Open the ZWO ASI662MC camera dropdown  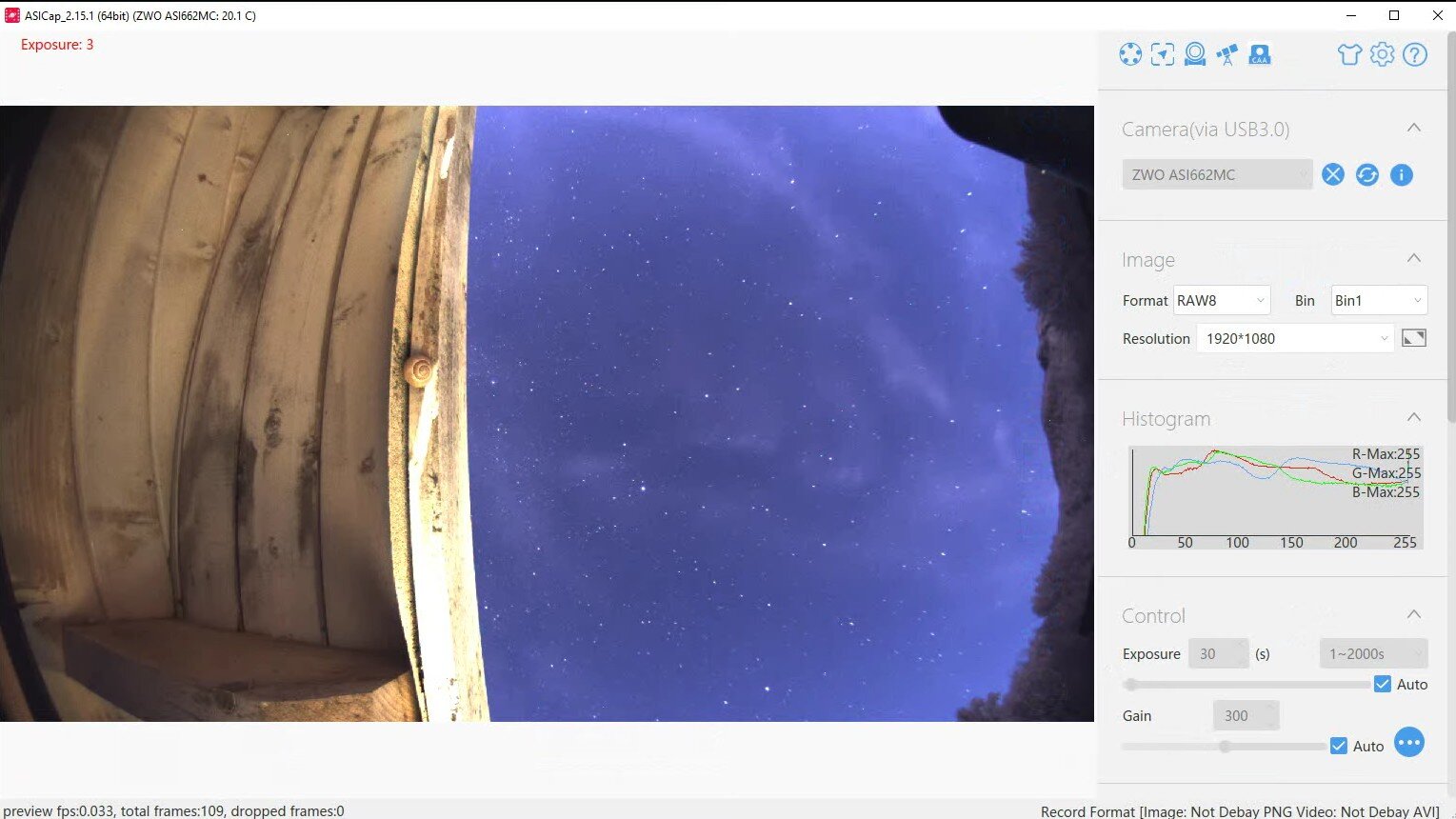(1217, 174)
